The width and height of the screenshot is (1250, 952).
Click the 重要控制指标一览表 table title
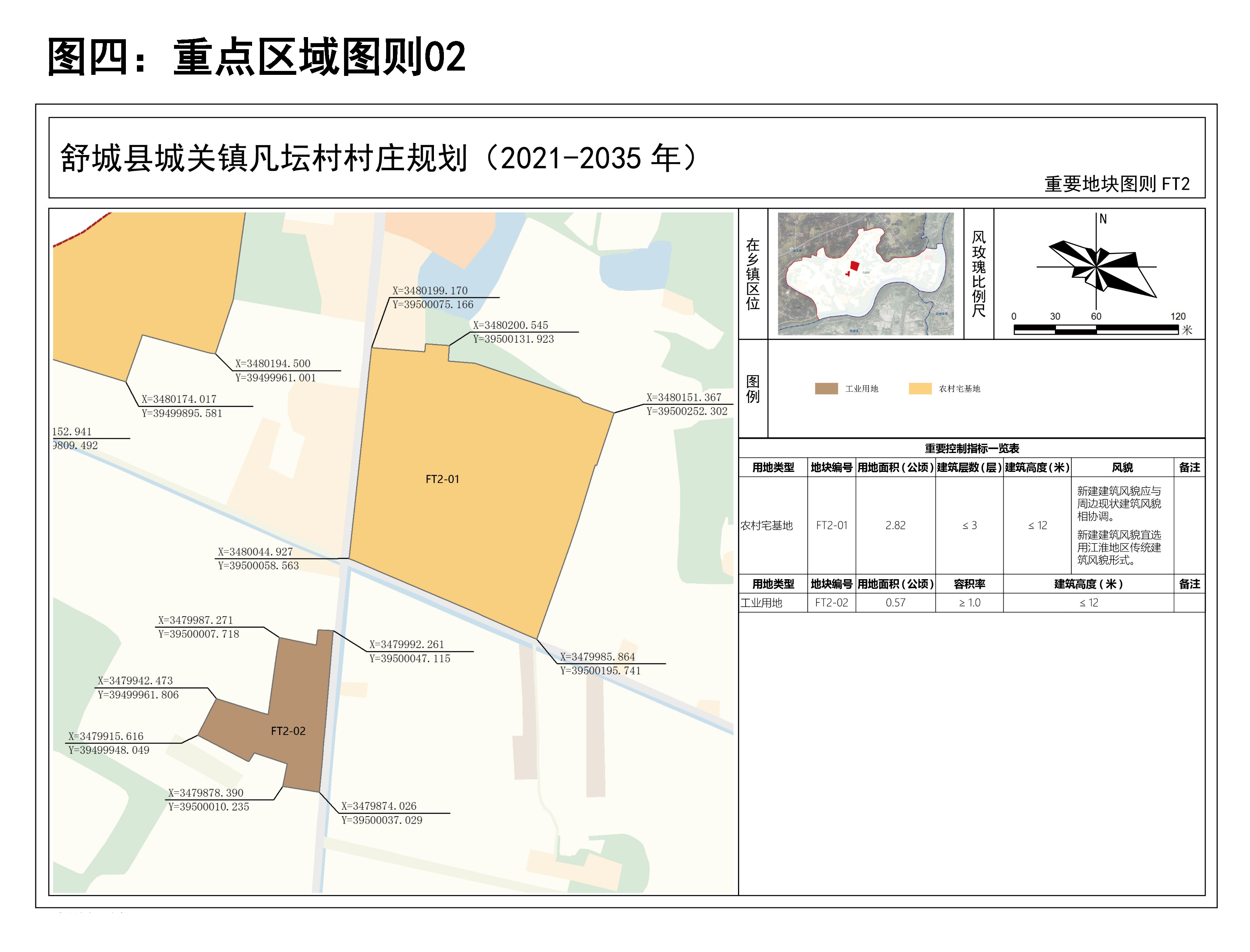pyautogui.click(x=972, y=449)
